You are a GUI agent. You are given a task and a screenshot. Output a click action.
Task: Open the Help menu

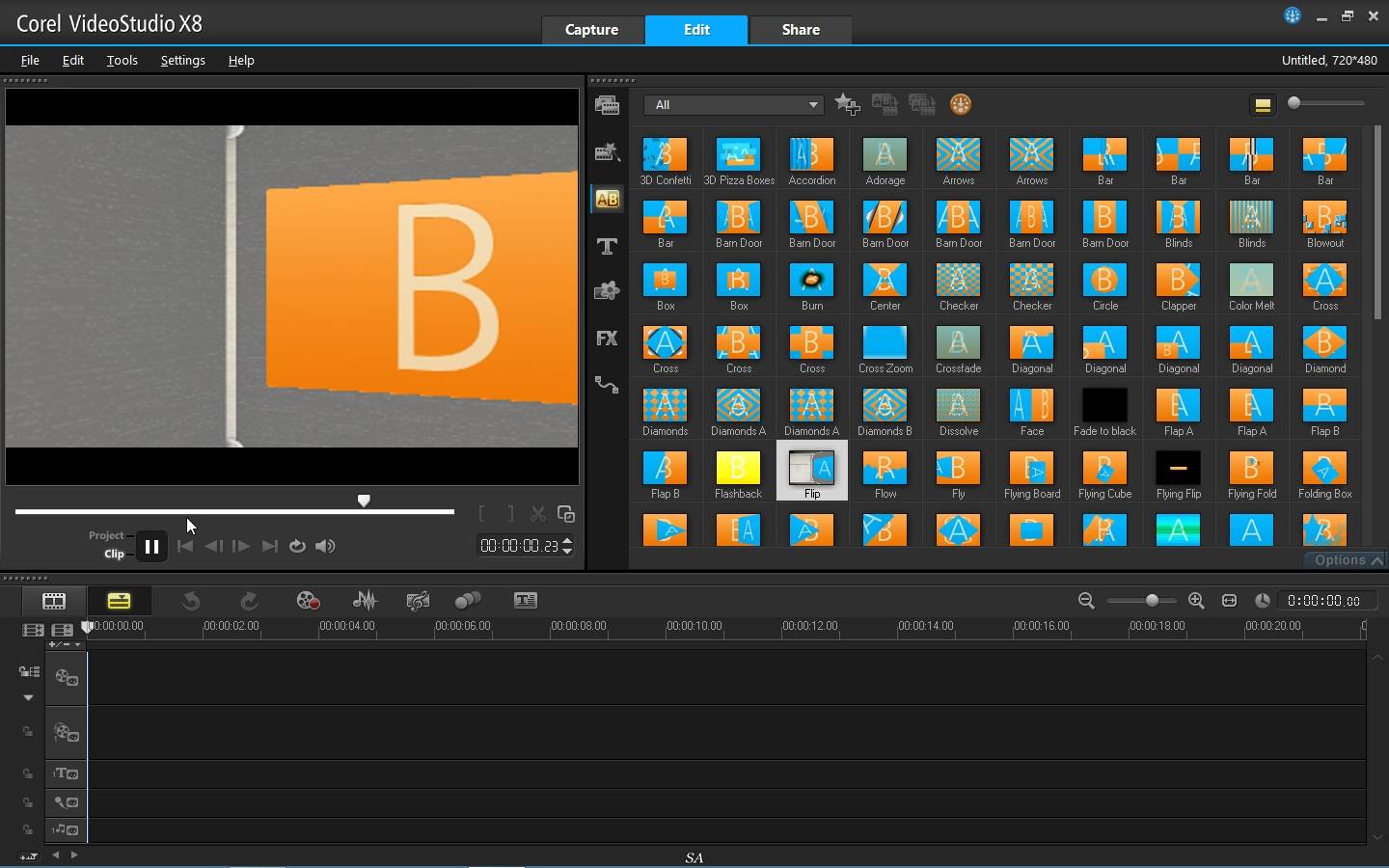241,60
